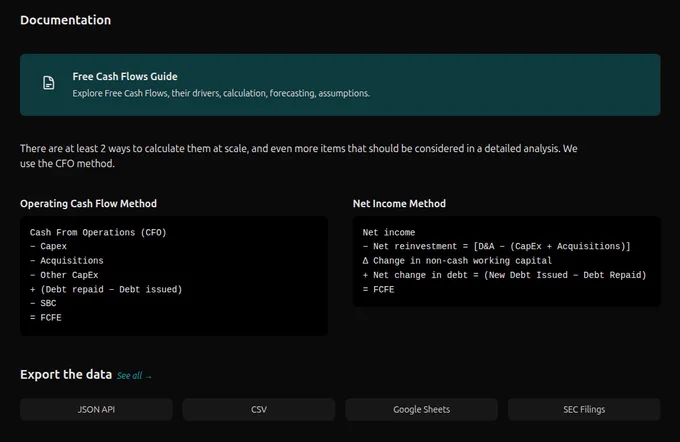
Task: Follow the 'See all' link
Action: 134,376
